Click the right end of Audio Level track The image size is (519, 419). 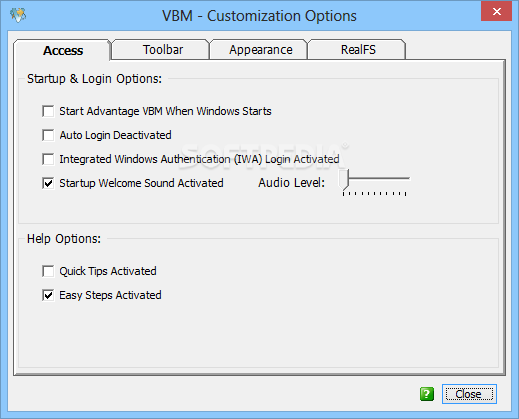click(407, 179)
